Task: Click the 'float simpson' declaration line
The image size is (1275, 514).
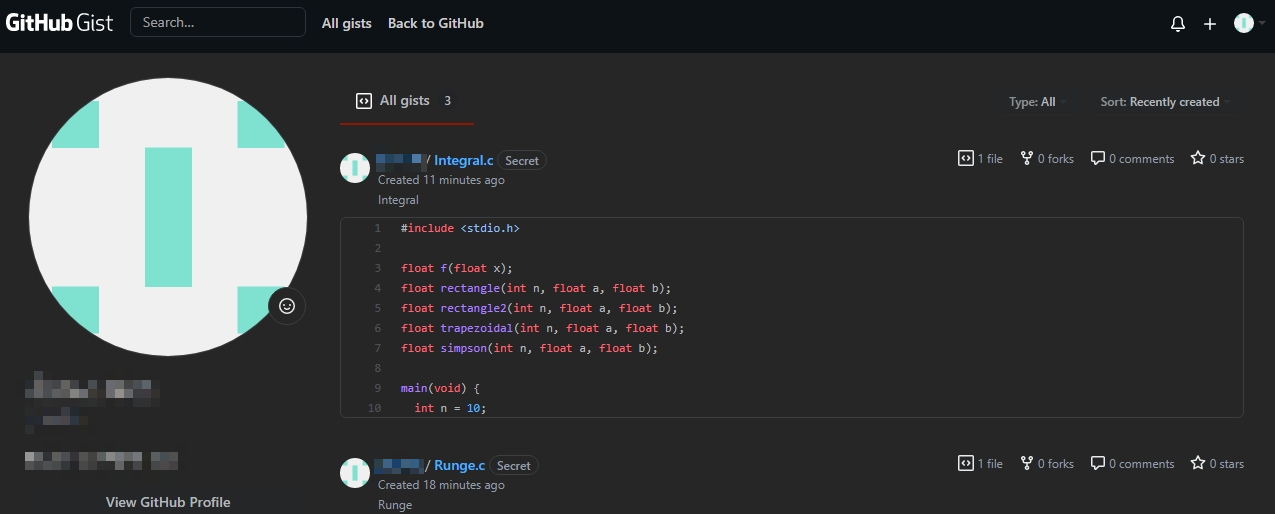Action: coord(530,348)
